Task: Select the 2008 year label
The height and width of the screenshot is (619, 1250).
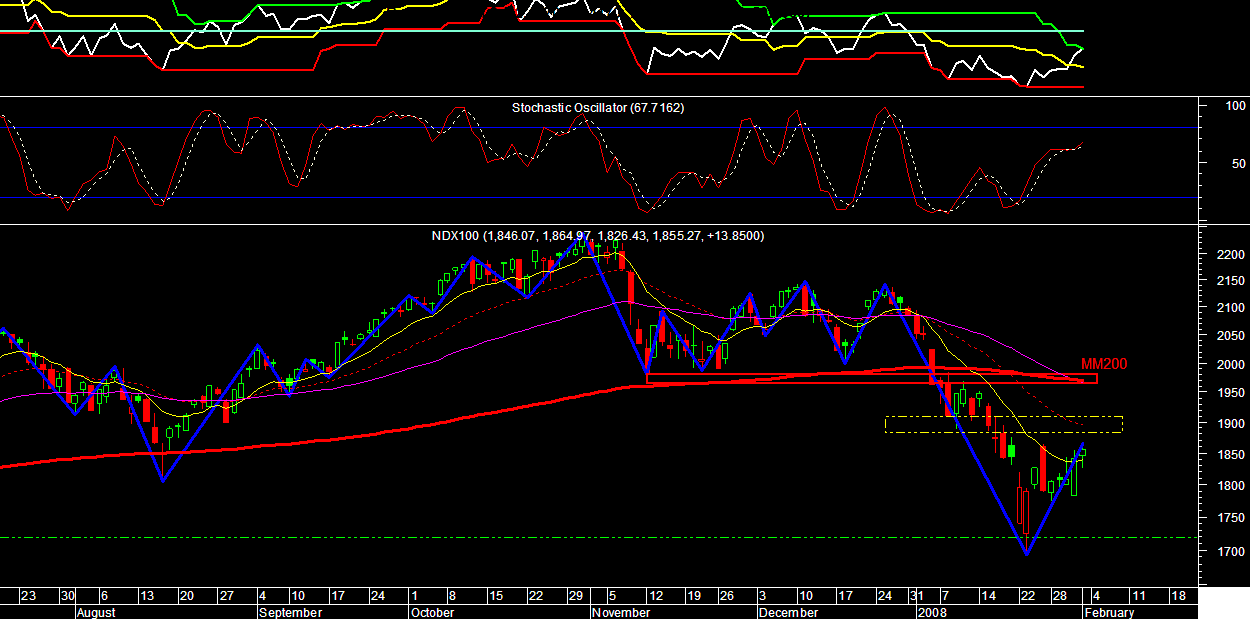Action: (x=931, y=612)
